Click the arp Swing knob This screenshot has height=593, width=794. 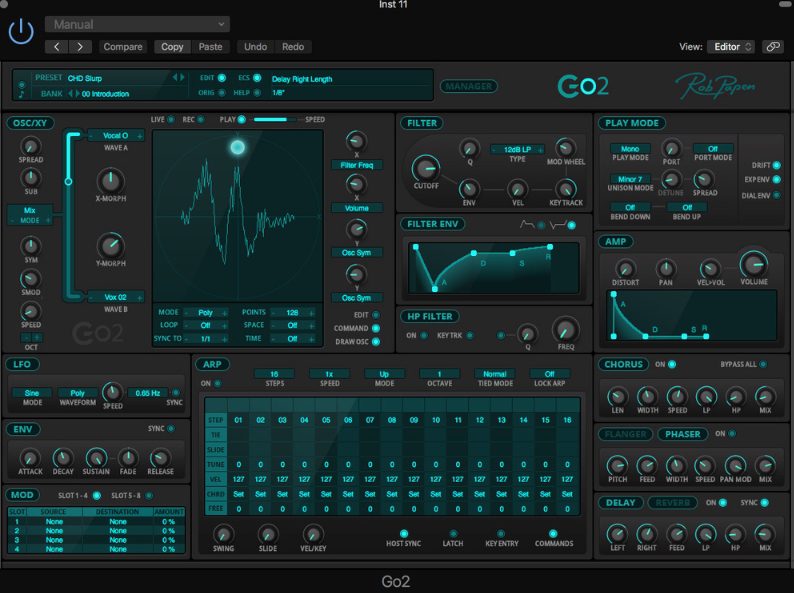(223, 534)
